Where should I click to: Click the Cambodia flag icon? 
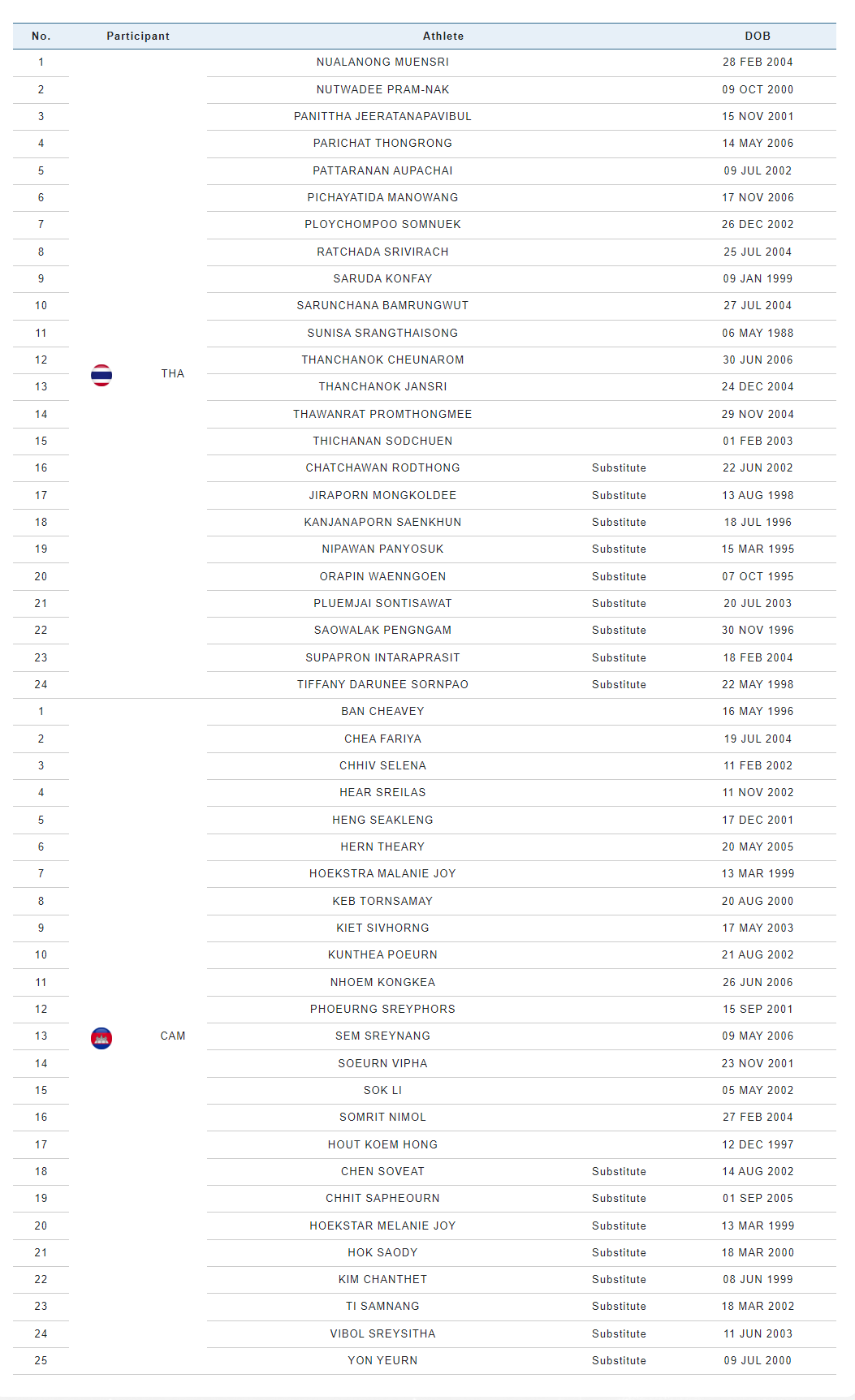click(101, 1038)
